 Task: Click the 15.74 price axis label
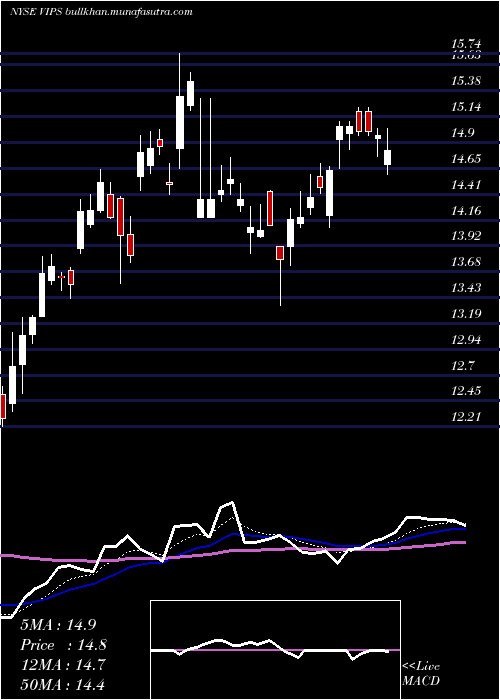point(466,43)
